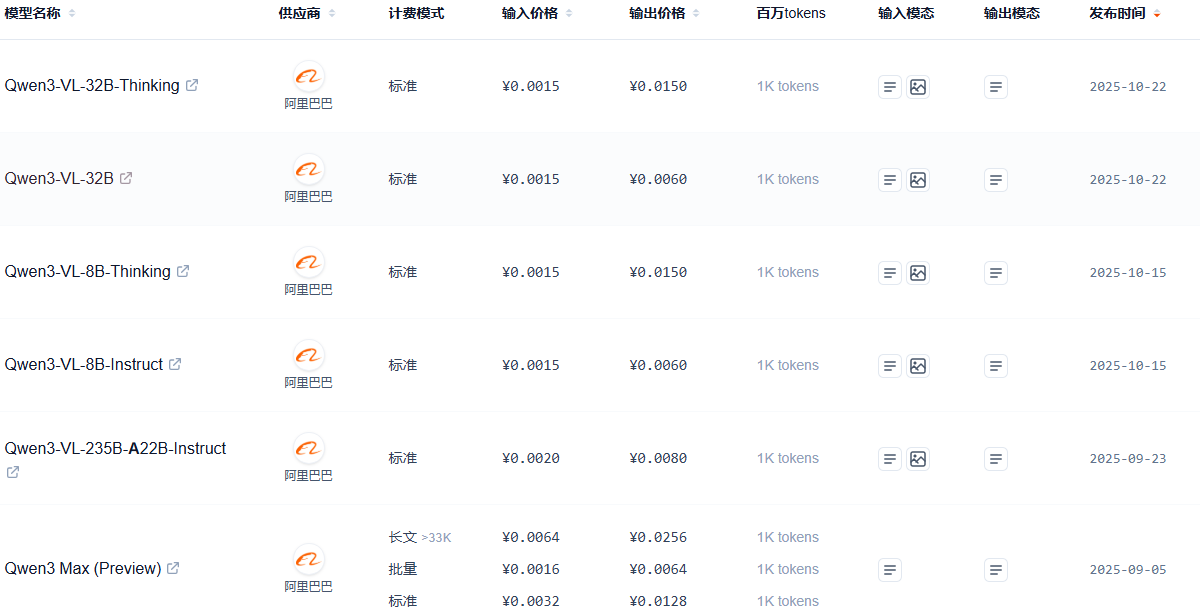
Task: Open the Qwen3-VL-32B-Thinking model link
Action: pos(92,86)
